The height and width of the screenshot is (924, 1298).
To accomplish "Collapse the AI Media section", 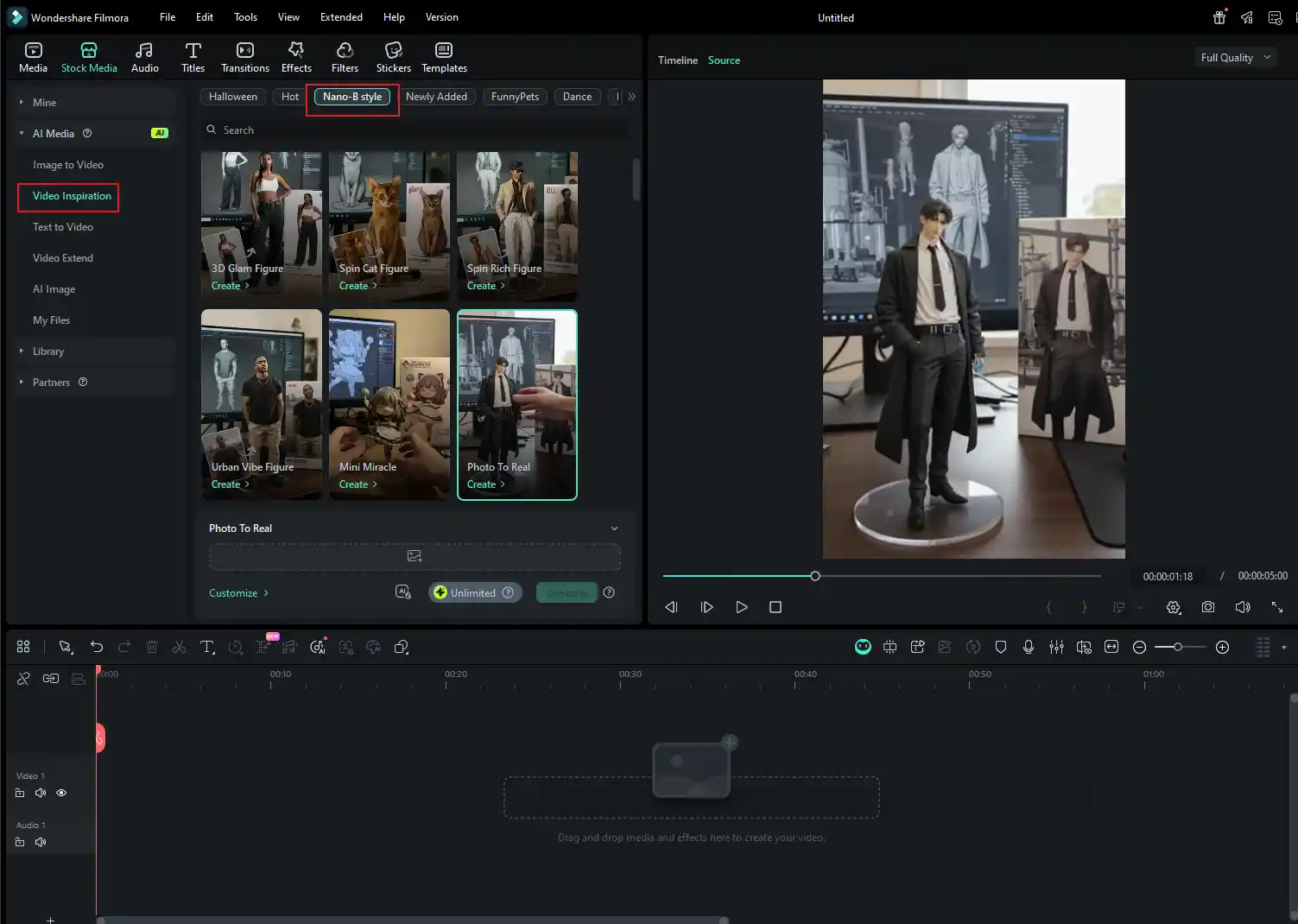I will click(x=21, y=133).
